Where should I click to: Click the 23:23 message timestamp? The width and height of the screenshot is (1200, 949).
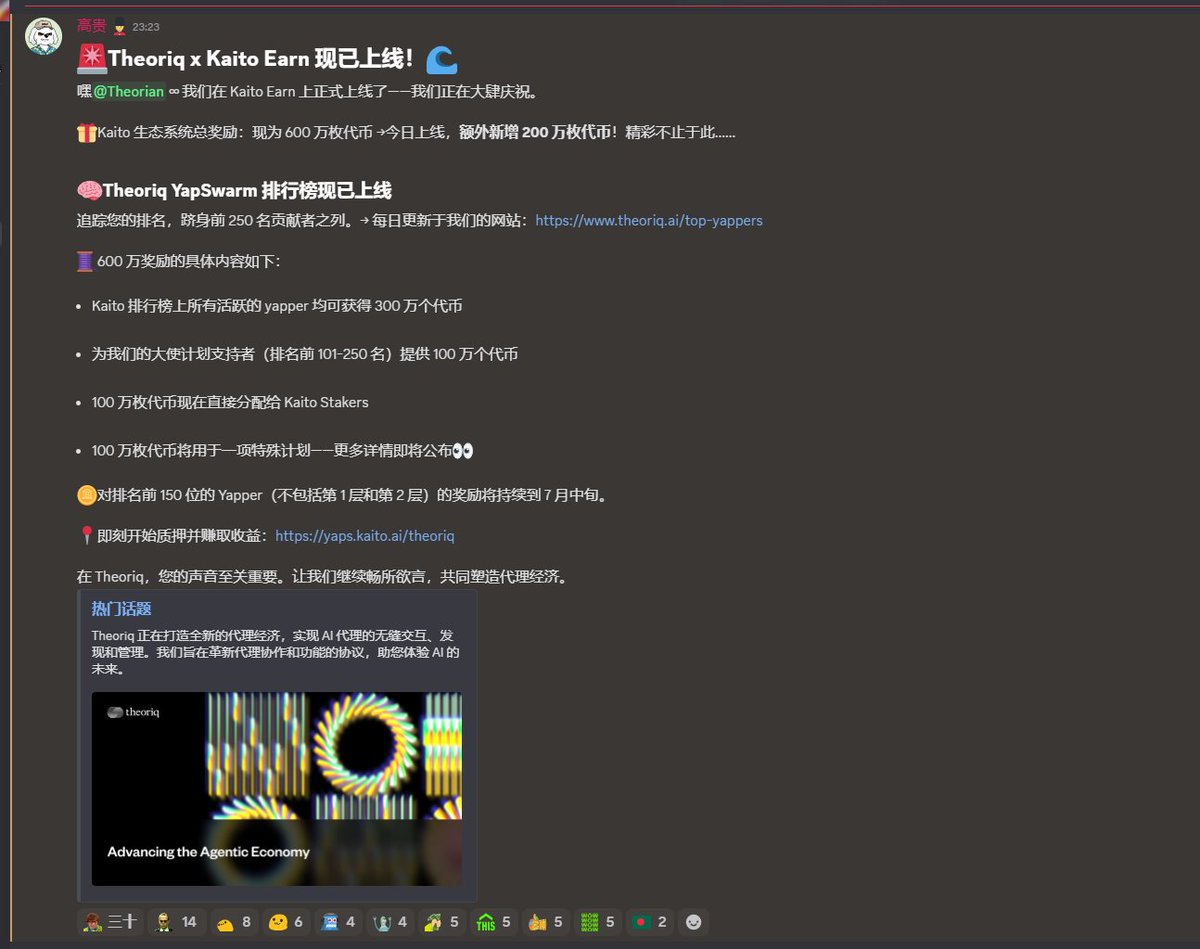[145, 27]
